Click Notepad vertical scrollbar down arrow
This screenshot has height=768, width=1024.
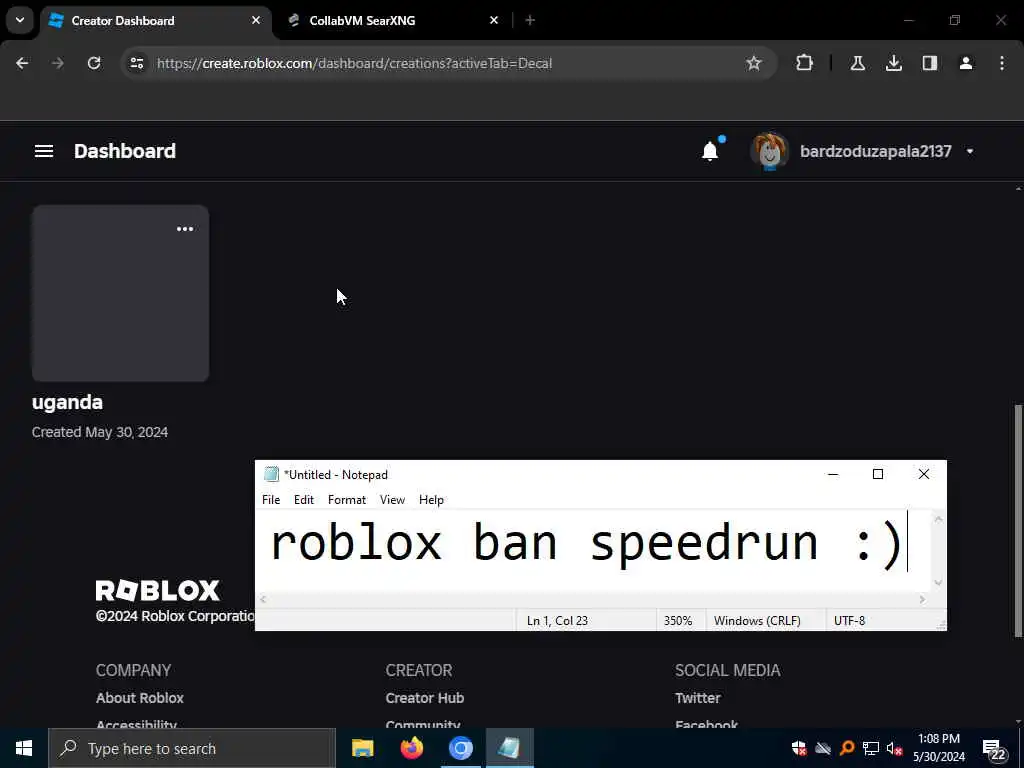click(938, 583)
